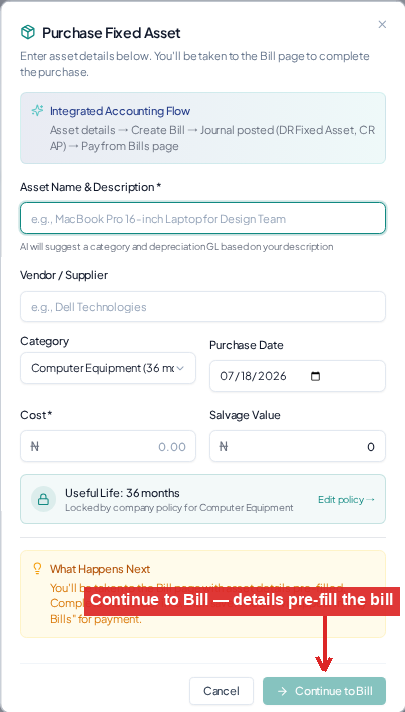Click the lock icon by Useful Life
Screen dimensions: 405x712
[x=44, y=499]
